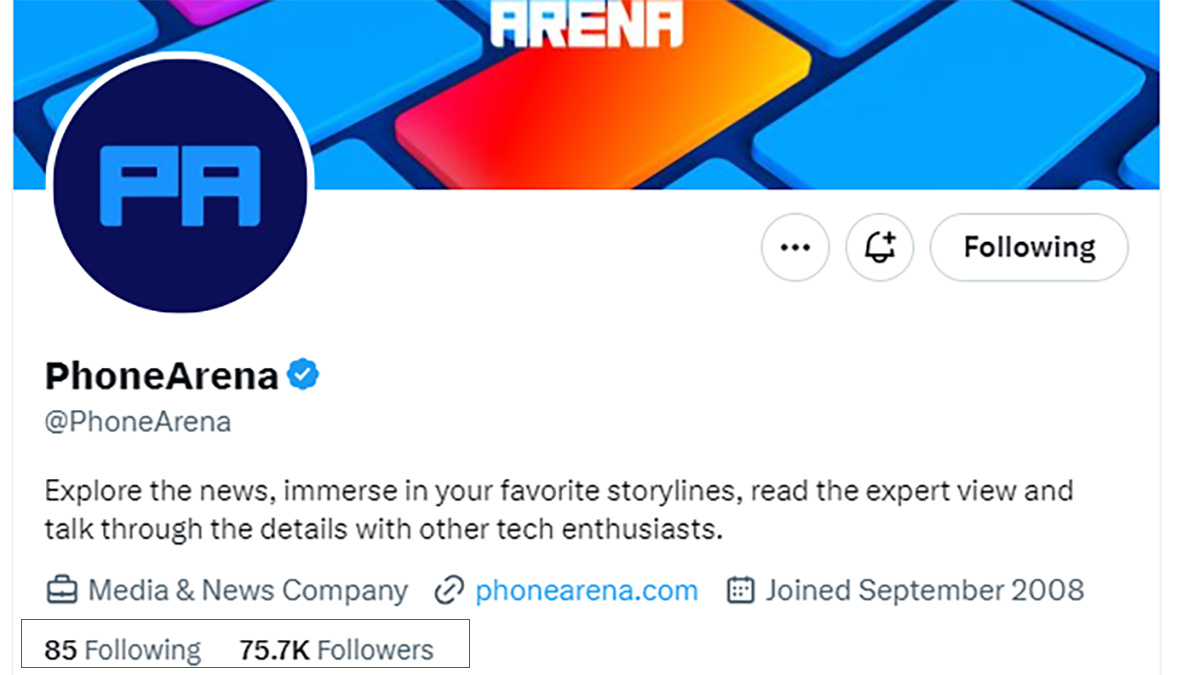Viewport: 1200px width, 675px height.
Task: Click the Following button to unfollow
Action: tap(1029, 247)
